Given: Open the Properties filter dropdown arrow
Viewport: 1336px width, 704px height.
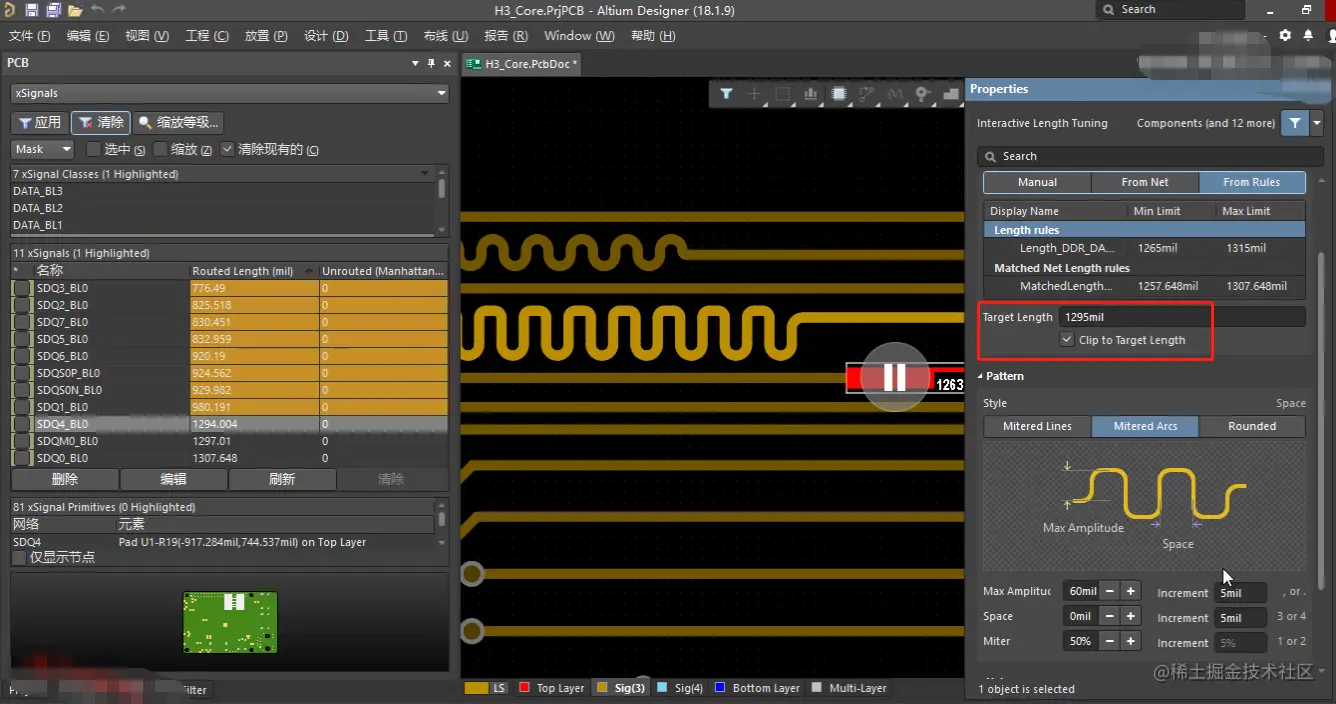Looking at the screenshot, I should tap(1317, 123).
